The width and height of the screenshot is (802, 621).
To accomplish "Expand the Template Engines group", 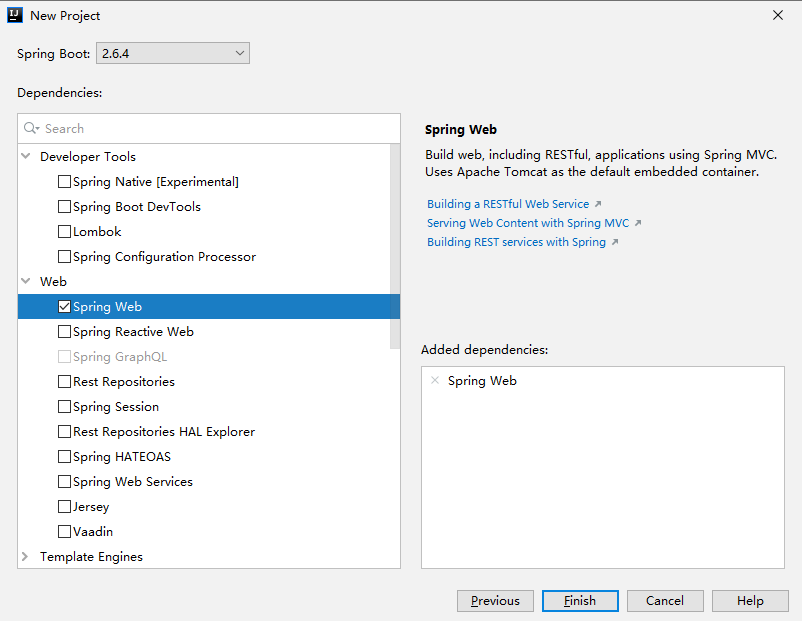I will pyautogui.click(x=25, y=556).
